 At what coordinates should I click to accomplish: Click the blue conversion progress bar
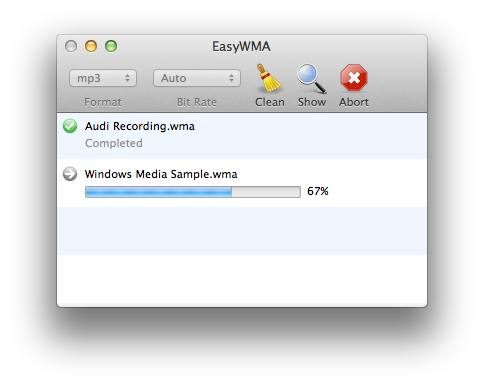(x=193, y=192)
